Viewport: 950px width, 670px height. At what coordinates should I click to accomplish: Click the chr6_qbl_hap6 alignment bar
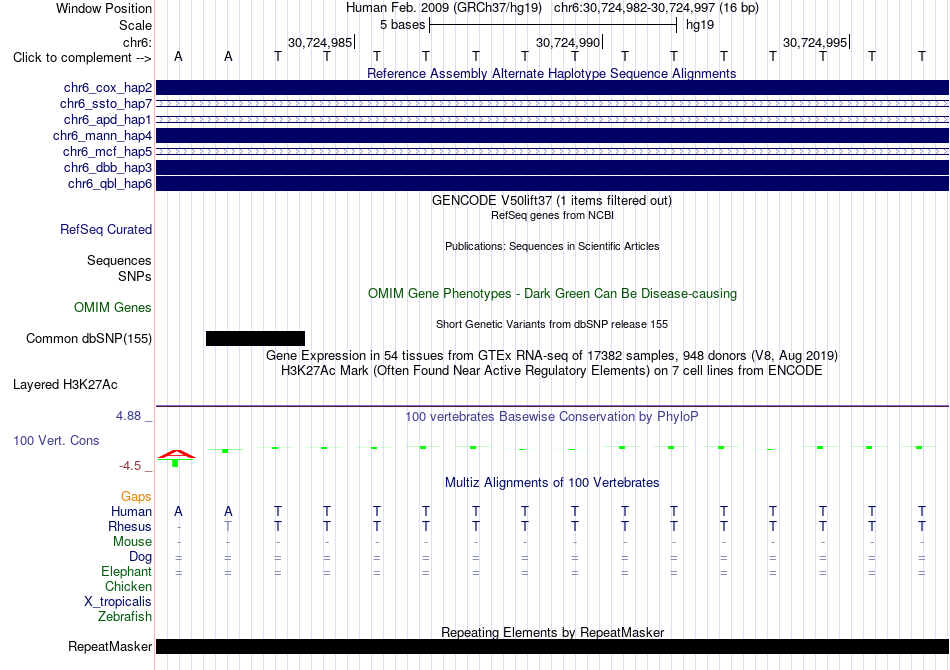[x=552, y=184]
